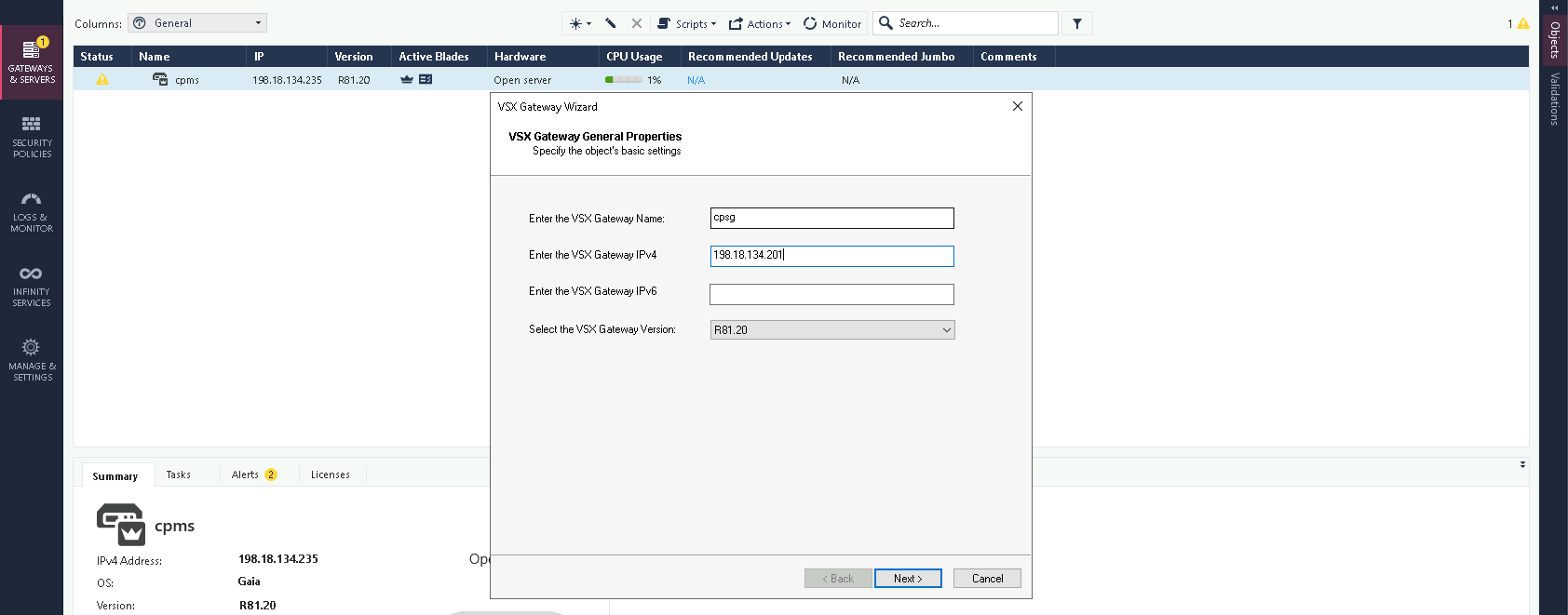Open the Actions dropdown menu

(x=760, y=23)
